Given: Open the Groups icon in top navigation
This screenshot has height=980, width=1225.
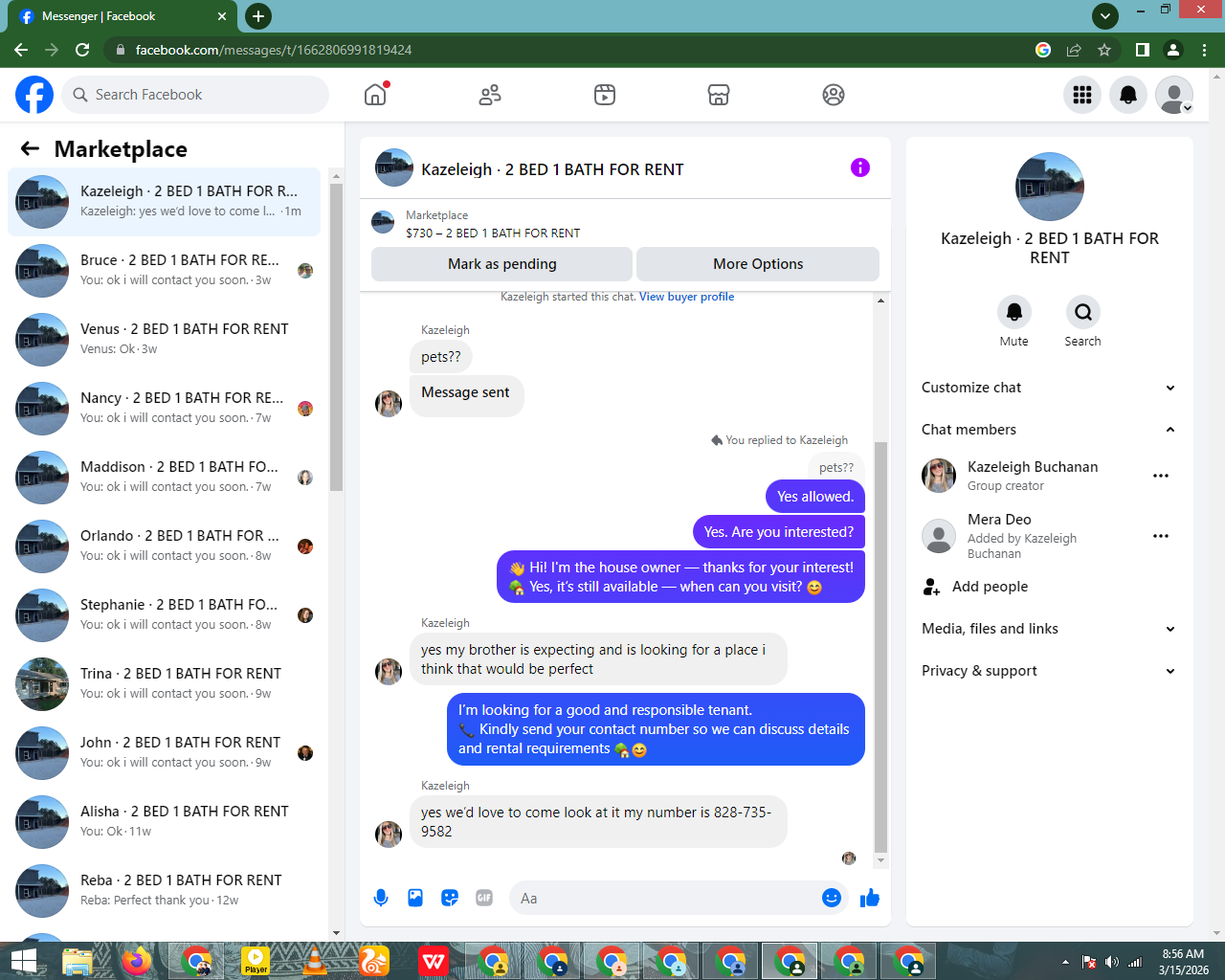Looking at the screenshot, I should coord(834,95).
